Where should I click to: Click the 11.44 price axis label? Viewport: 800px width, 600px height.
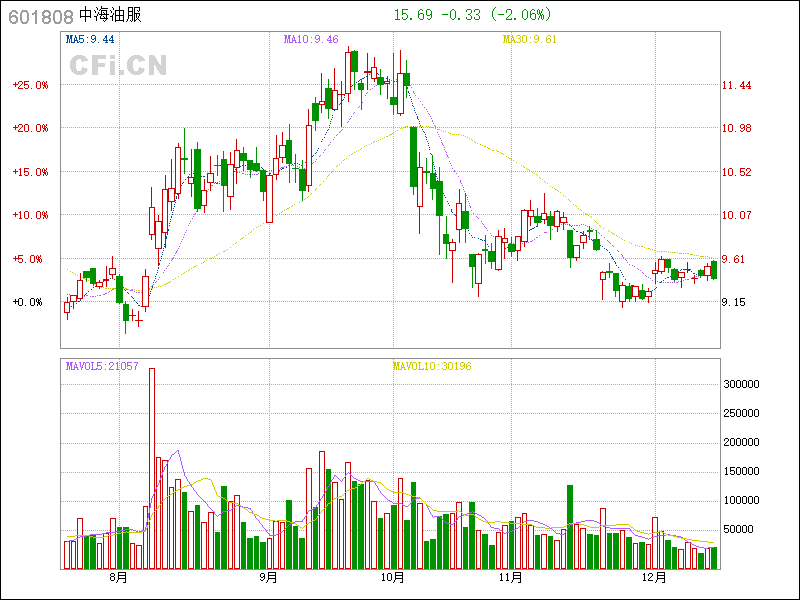[x=738, y=85]
